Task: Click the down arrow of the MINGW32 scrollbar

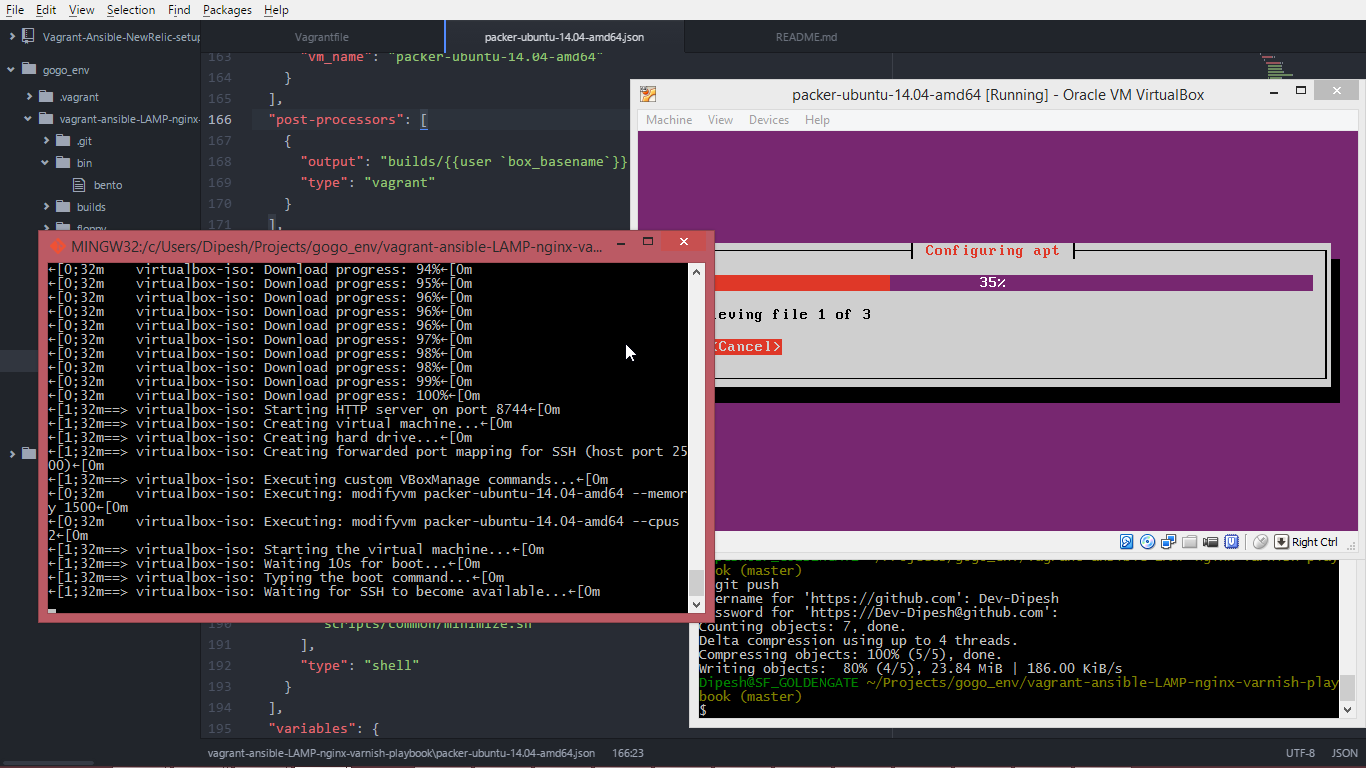Action: [x=697, y=604]
